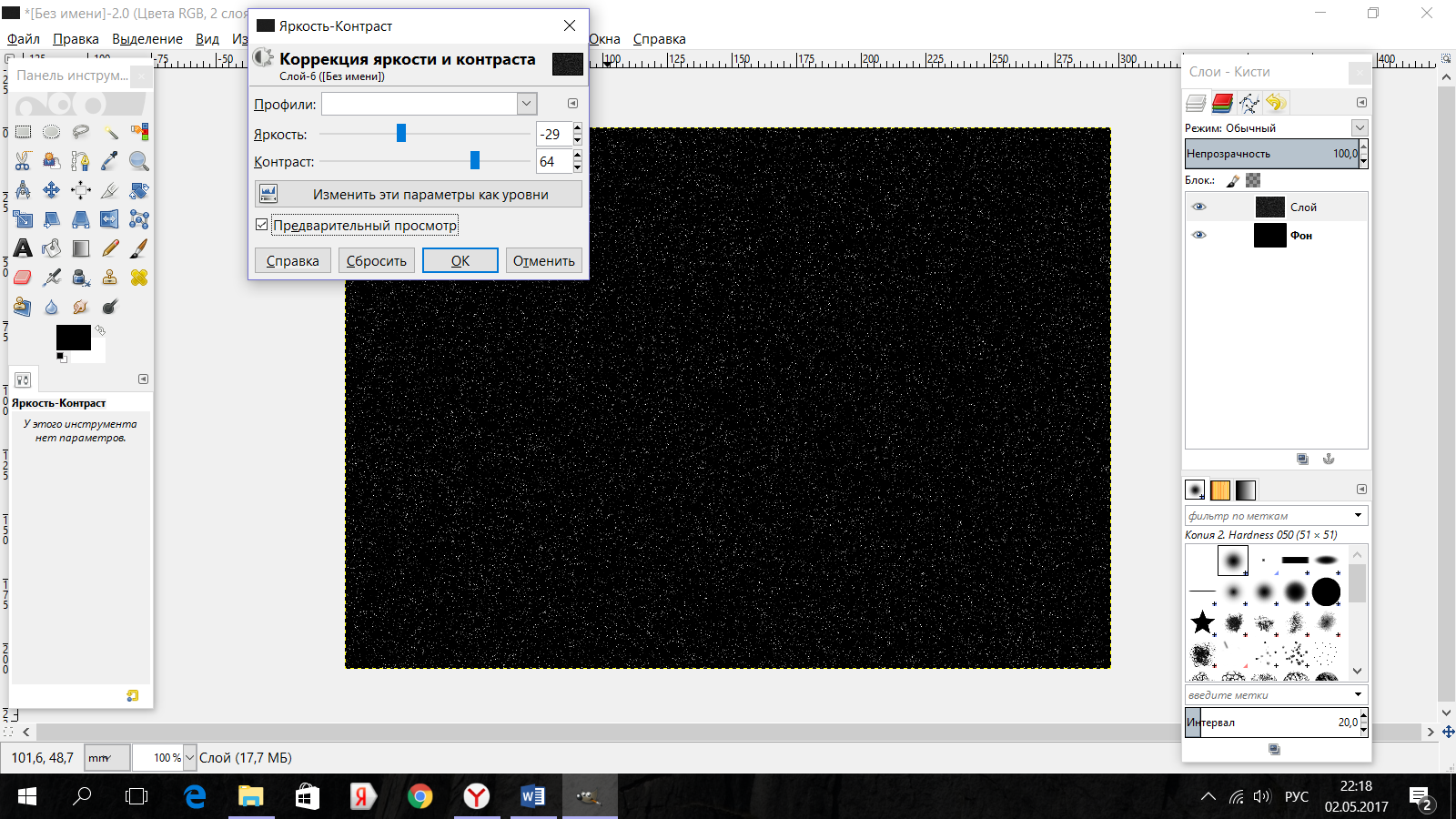
Task: Open zoom percentage dropdown in status bar
Action: [190, 757]
